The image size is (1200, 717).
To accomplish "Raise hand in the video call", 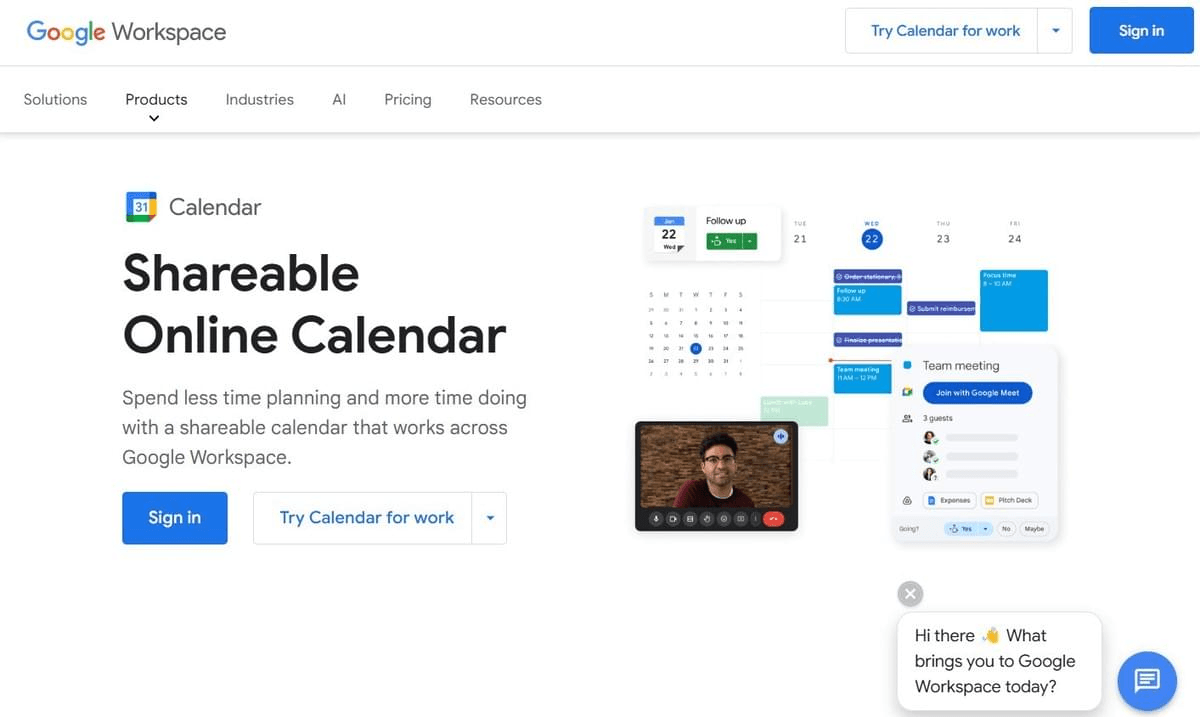I will click(707, 518).
